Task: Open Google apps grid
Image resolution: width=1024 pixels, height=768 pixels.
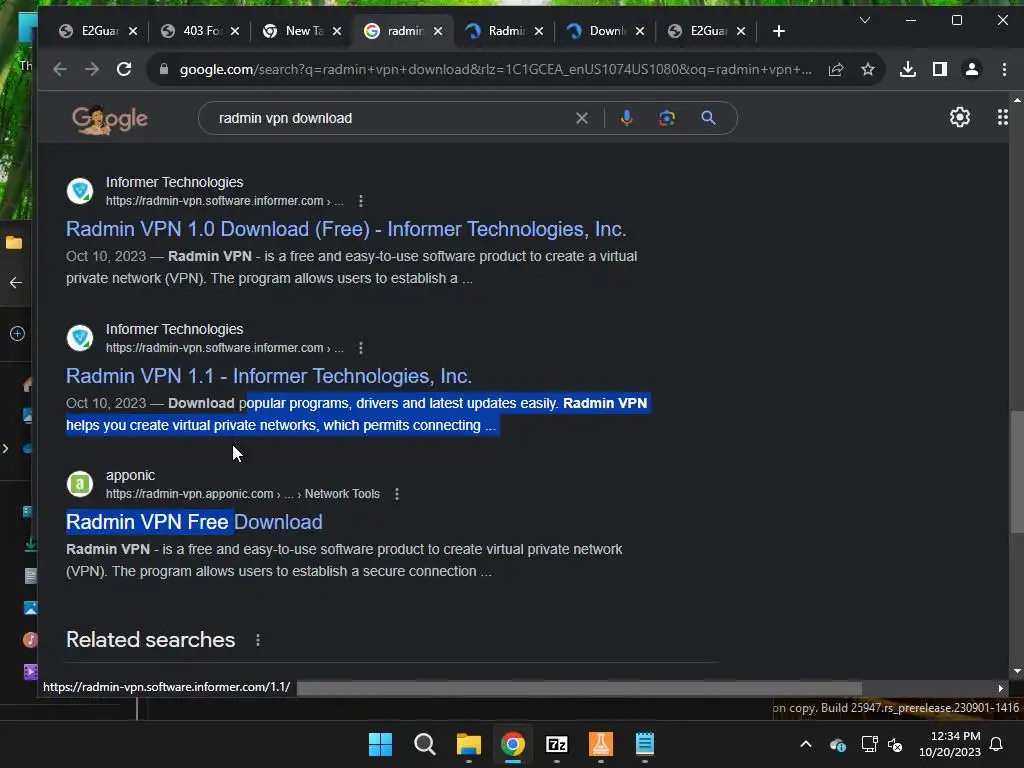Action: click(1002, 118)
